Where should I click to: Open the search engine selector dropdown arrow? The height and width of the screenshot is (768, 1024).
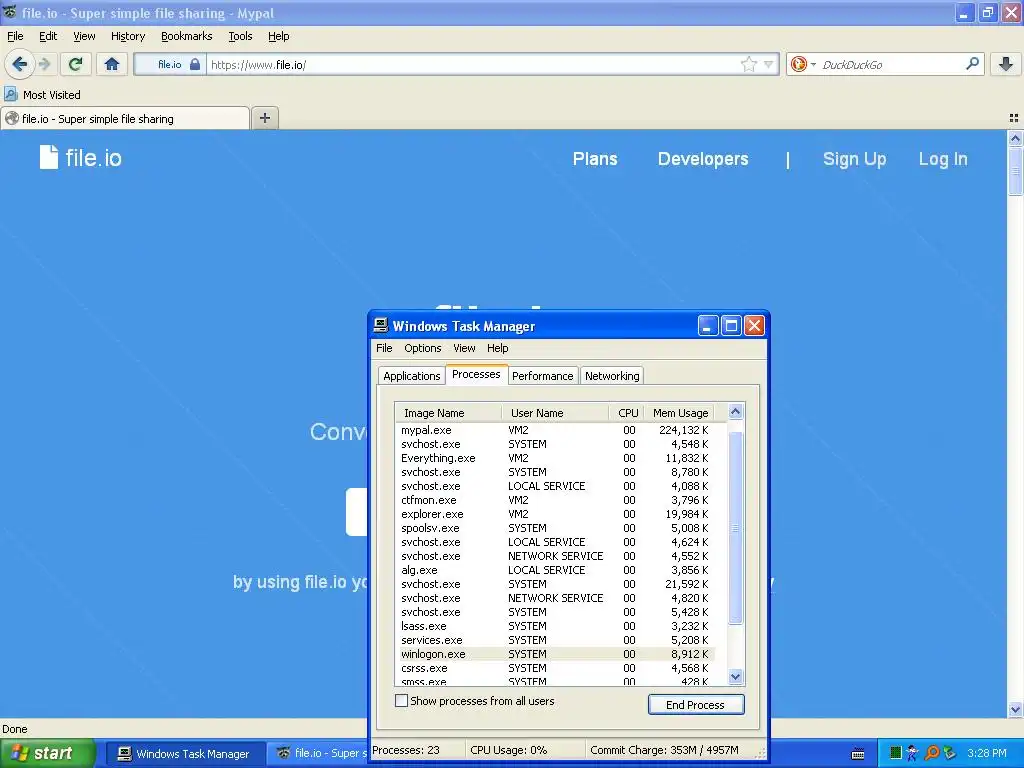click(813, 65)
